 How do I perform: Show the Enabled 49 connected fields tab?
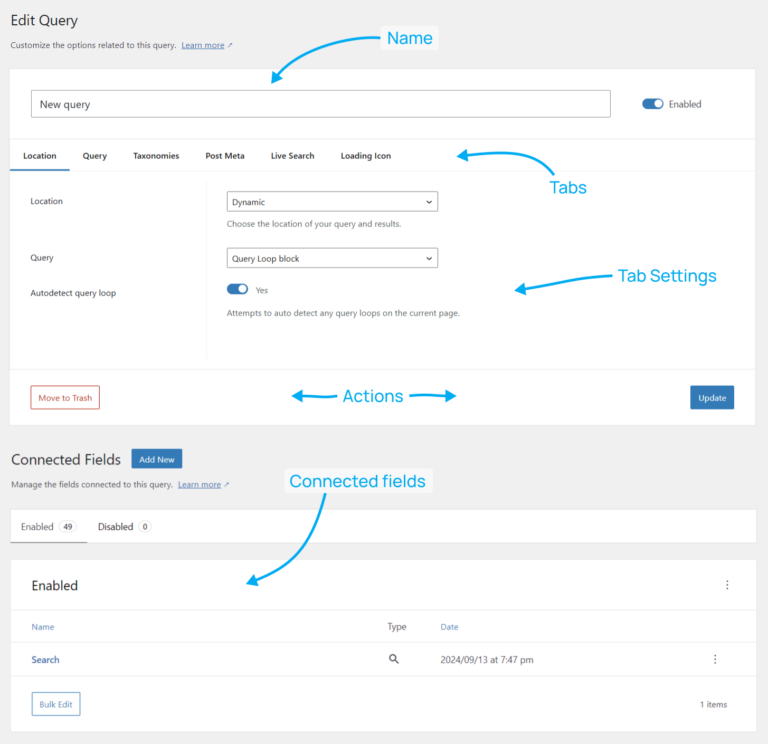pyautogui.click(x=48, y=527)
